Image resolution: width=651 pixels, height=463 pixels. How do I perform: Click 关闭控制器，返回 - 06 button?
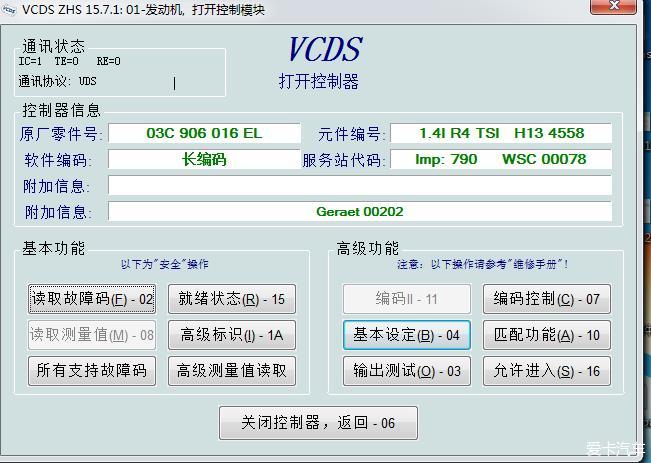coord(318,423)
